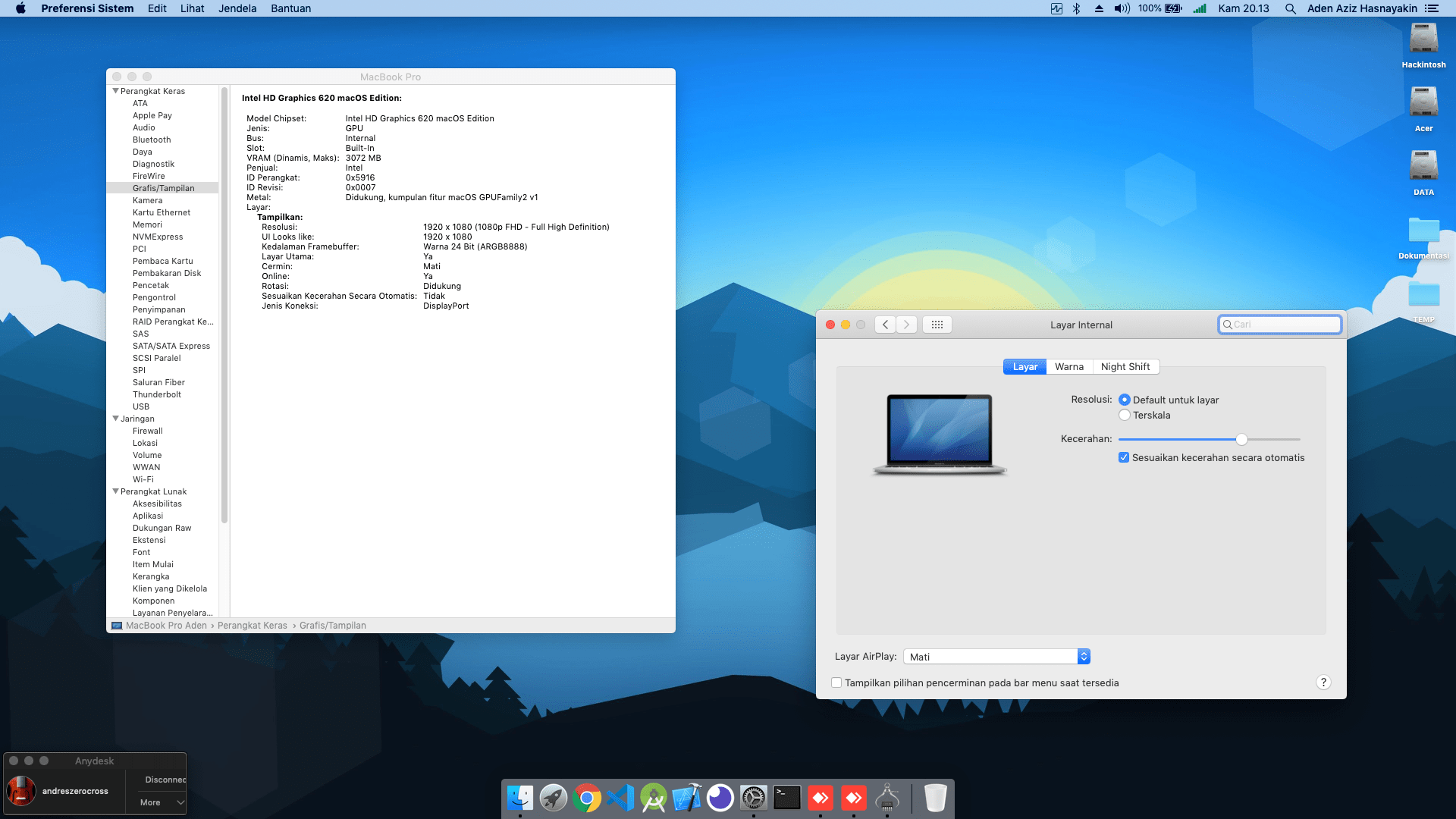
Task: Enable Tampilkan pilihan pencerminan checkbox
Action: coord(836,682)
